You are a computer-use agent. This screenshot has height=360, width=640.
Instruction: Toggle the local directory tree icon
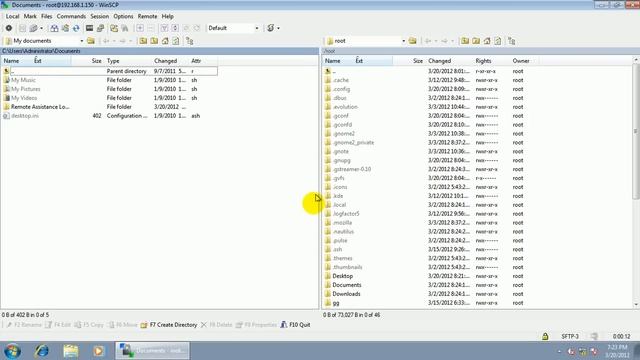click(189, 41)
